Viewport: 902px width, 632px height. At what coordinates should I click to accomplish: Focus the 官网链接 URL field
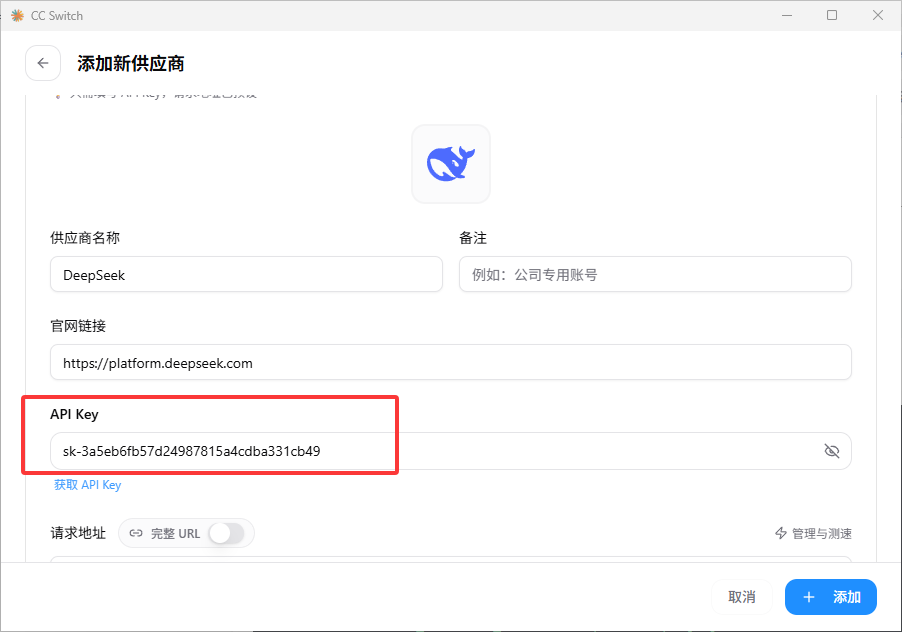tap(451, 362)
